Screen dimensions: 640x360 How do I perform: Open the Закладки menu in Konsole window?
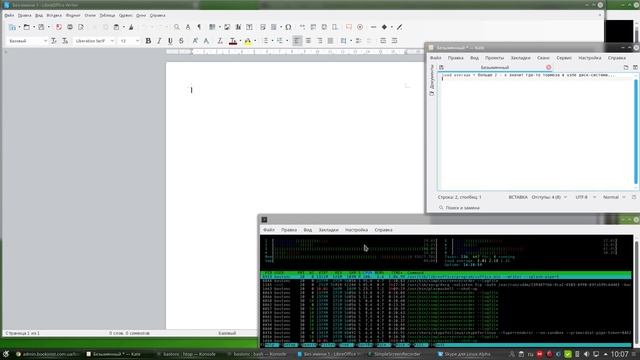pyautogui.click(x=329, y=230)
